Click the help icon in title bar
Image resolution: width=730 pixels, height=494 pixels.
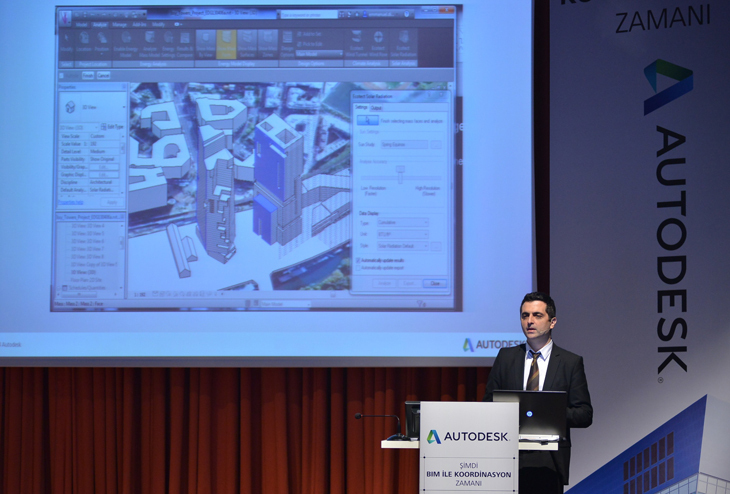(406, 14)
